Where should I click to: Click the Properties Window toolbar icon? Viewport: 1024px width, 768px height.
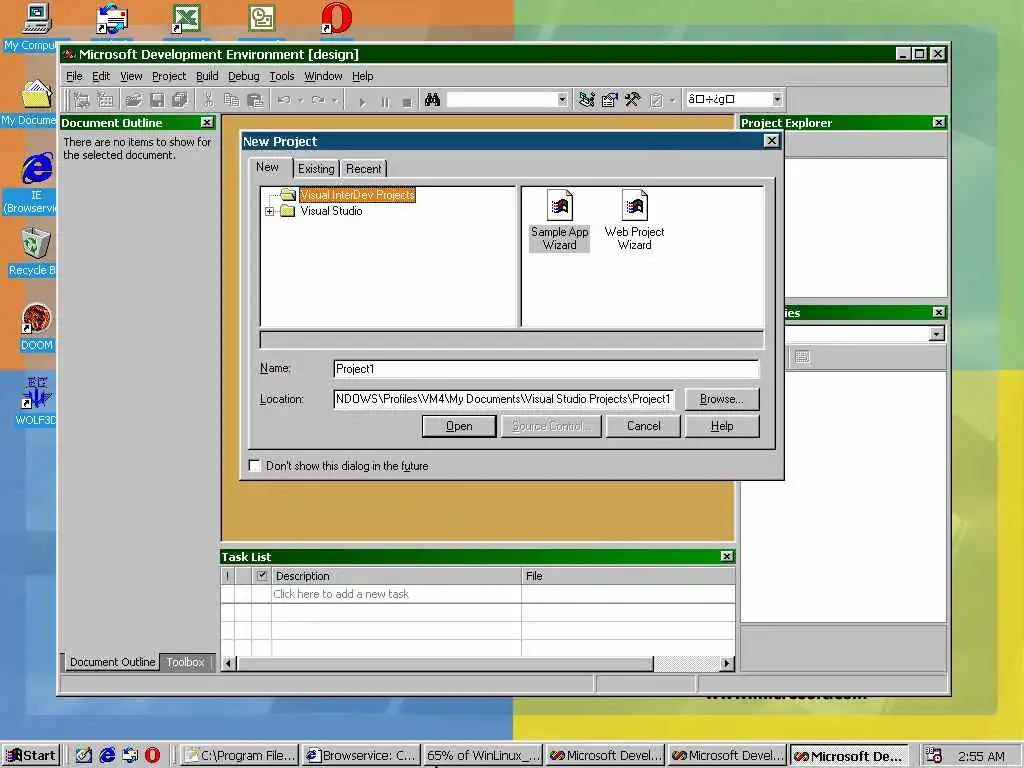point(609,100)
